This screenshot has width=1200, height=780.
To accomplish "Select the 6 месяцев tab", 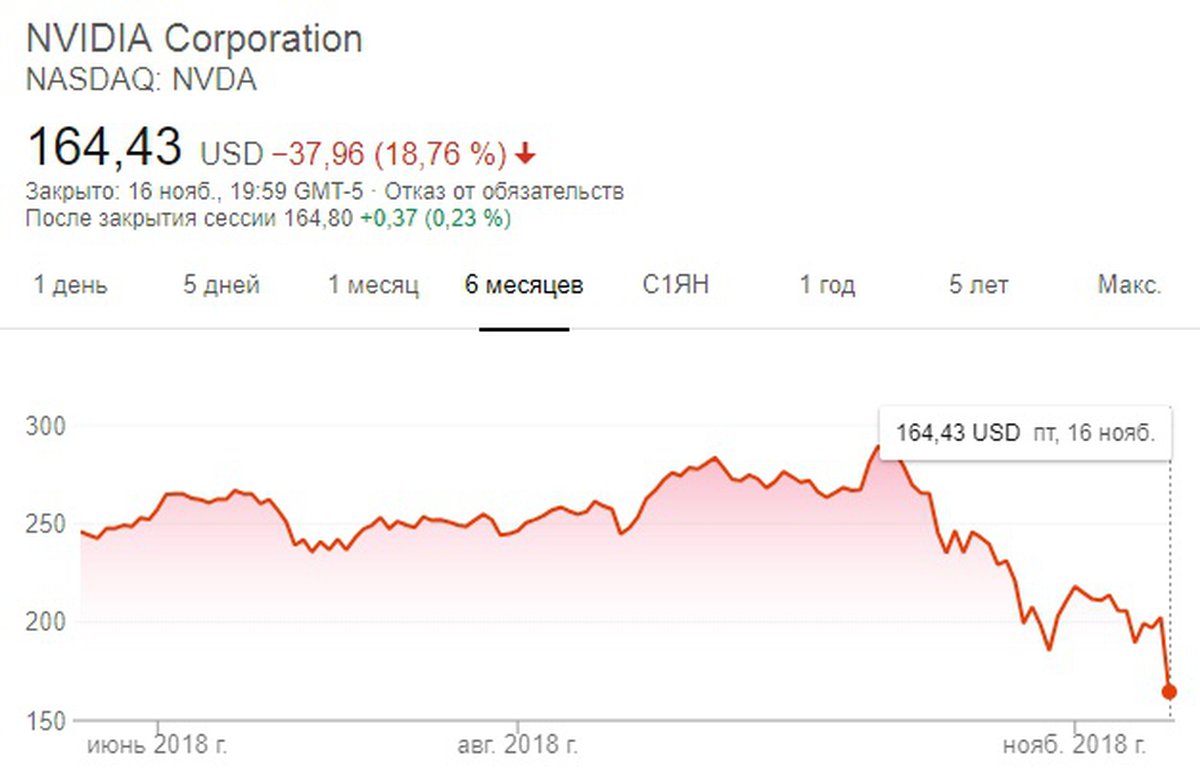I will [524, 285].
